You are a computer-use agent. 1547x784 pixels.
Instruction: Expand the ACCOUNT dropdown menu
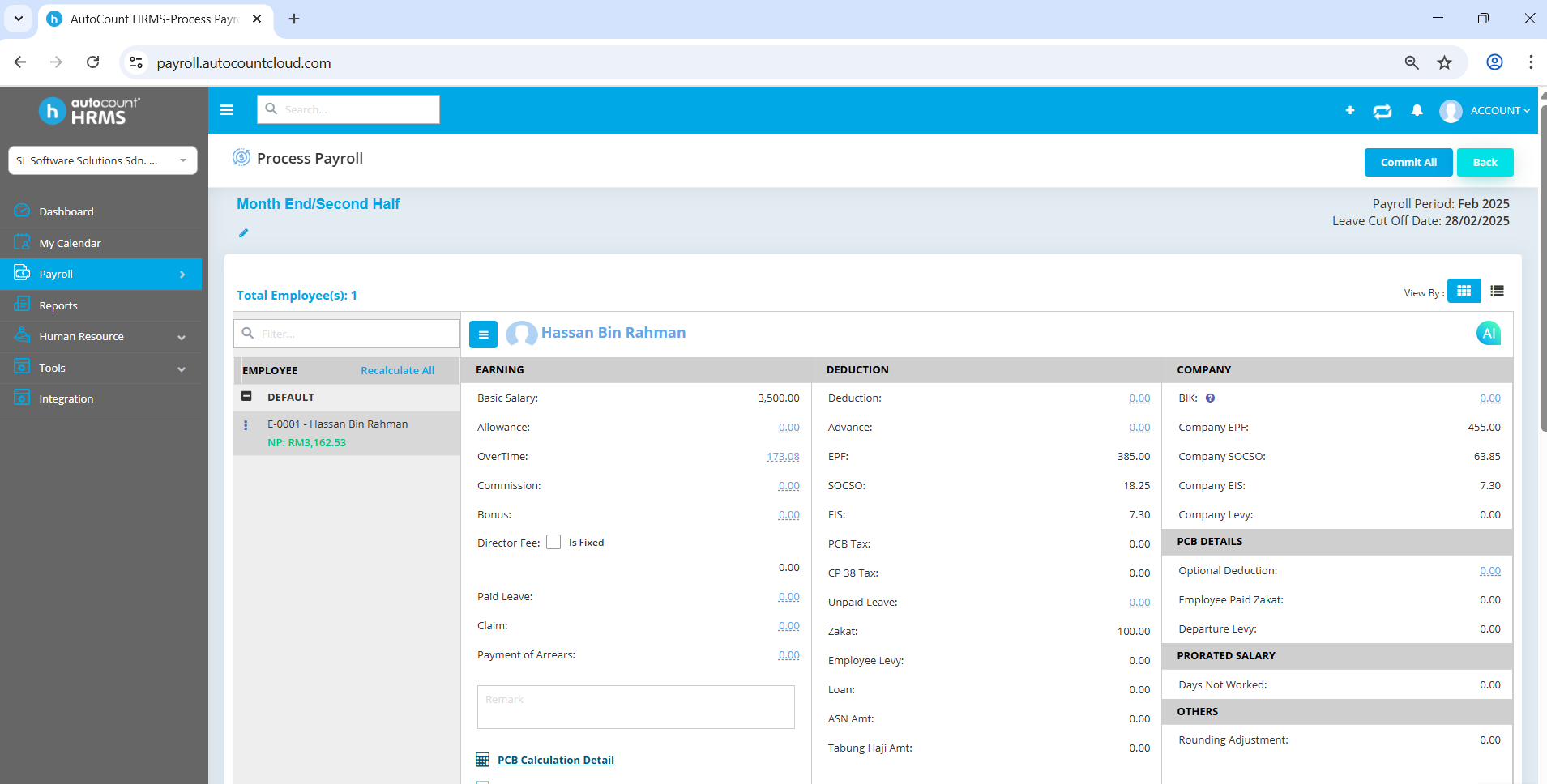[x=1495, y=110]
